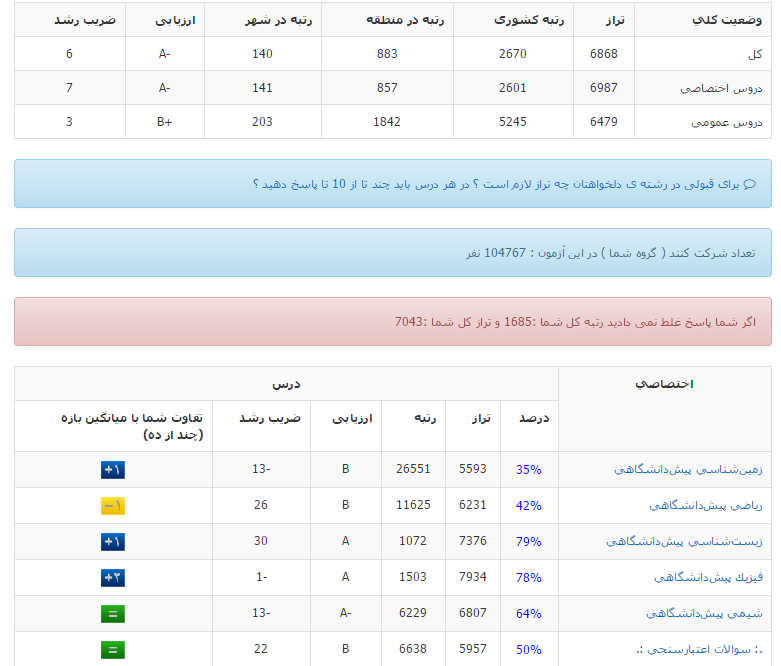Click the speech bubble icon in the blue banner
This screenshot has width=781, height=666.
point(750,184)
